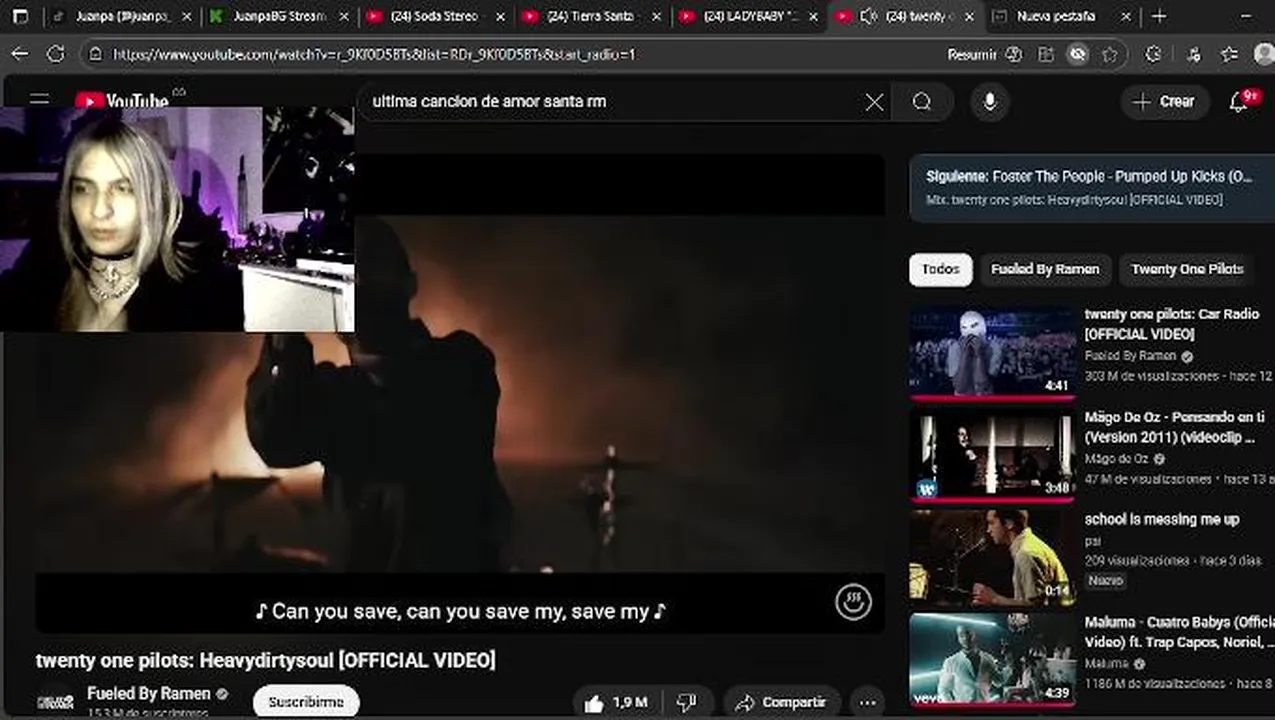Select the Todos filter chip
Viewport: 1275px width, 720px height.
[x=940, y=269]
